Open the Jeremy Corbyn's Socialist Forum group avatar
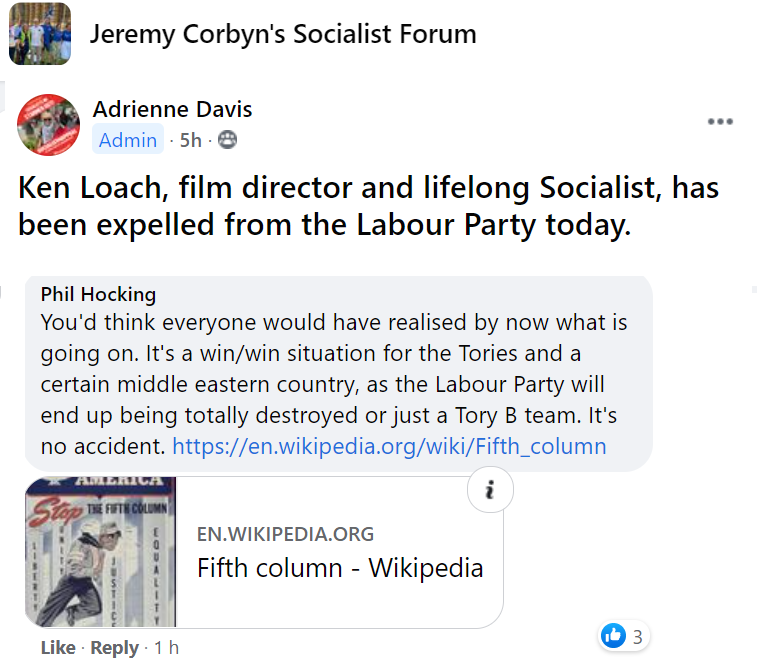This screenshot has height=671, width=757. point(40,34)
